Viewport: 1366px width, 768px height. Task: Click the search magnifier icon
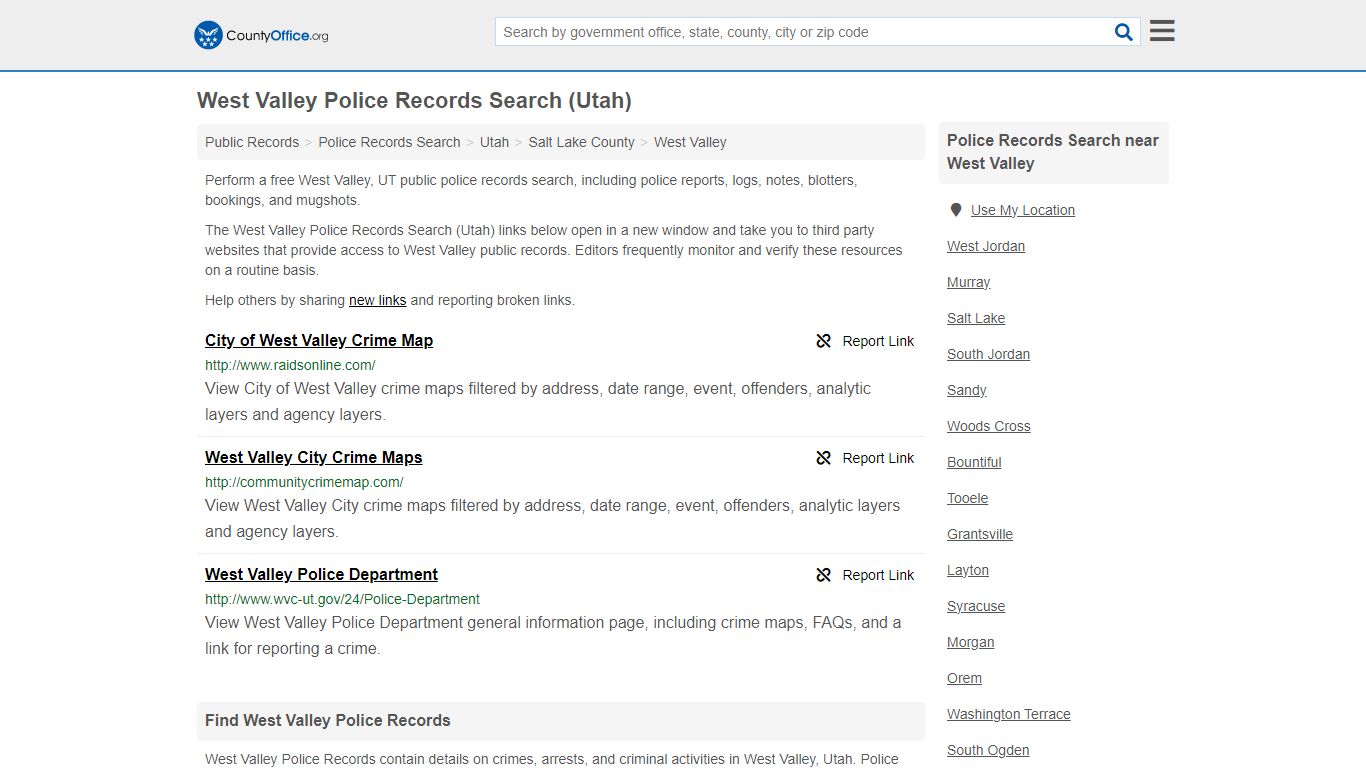(1124, 32)
